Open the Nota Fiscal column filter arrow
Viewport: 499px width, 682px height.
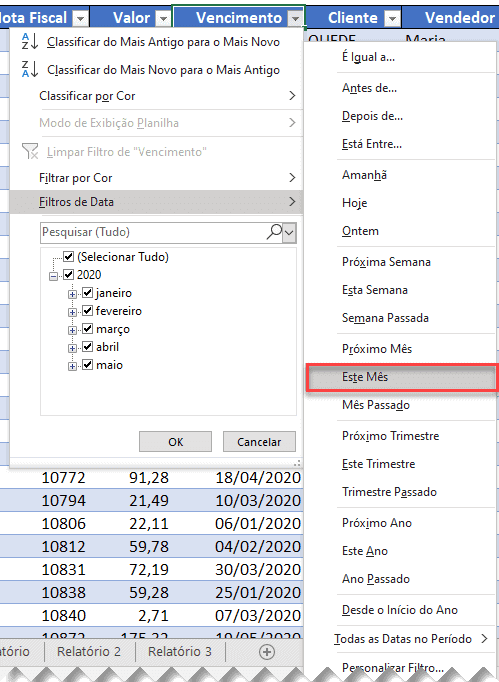click(x=81, y=18)
